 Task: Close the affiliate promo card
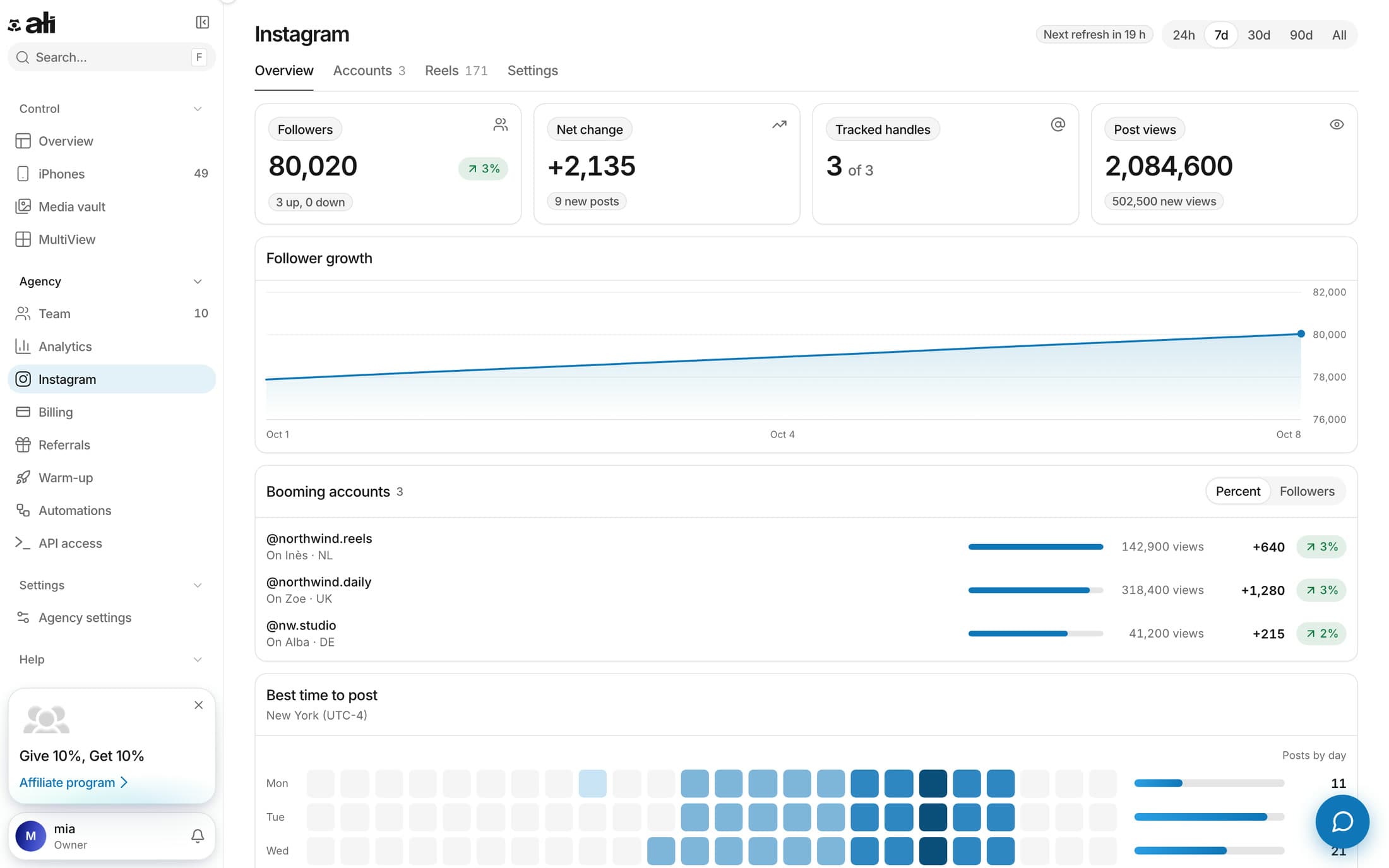coord(198,705)
